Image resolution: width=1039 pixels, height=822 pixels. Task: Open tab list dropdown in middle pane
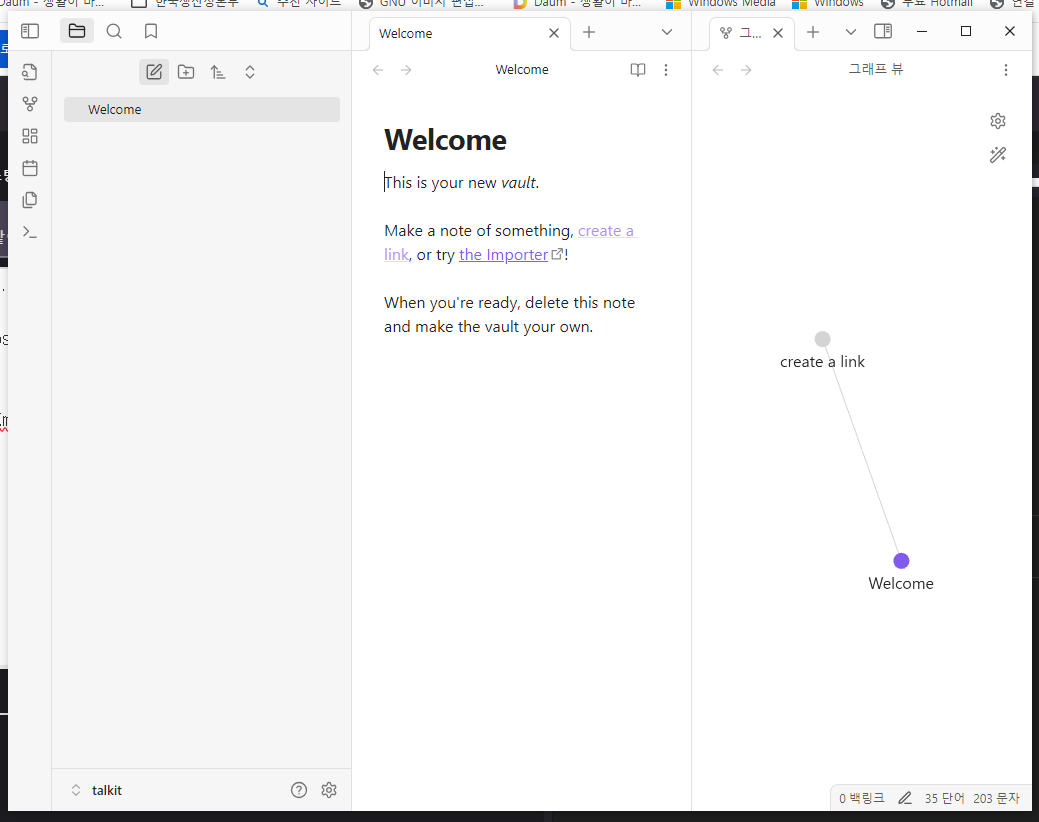pyautogui.click(x=667, y=32)
